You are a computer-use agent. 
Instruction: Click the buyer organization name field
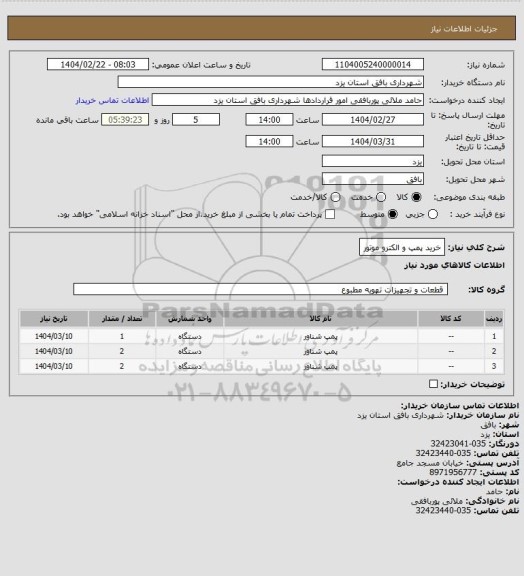click(x=270, y=82)
